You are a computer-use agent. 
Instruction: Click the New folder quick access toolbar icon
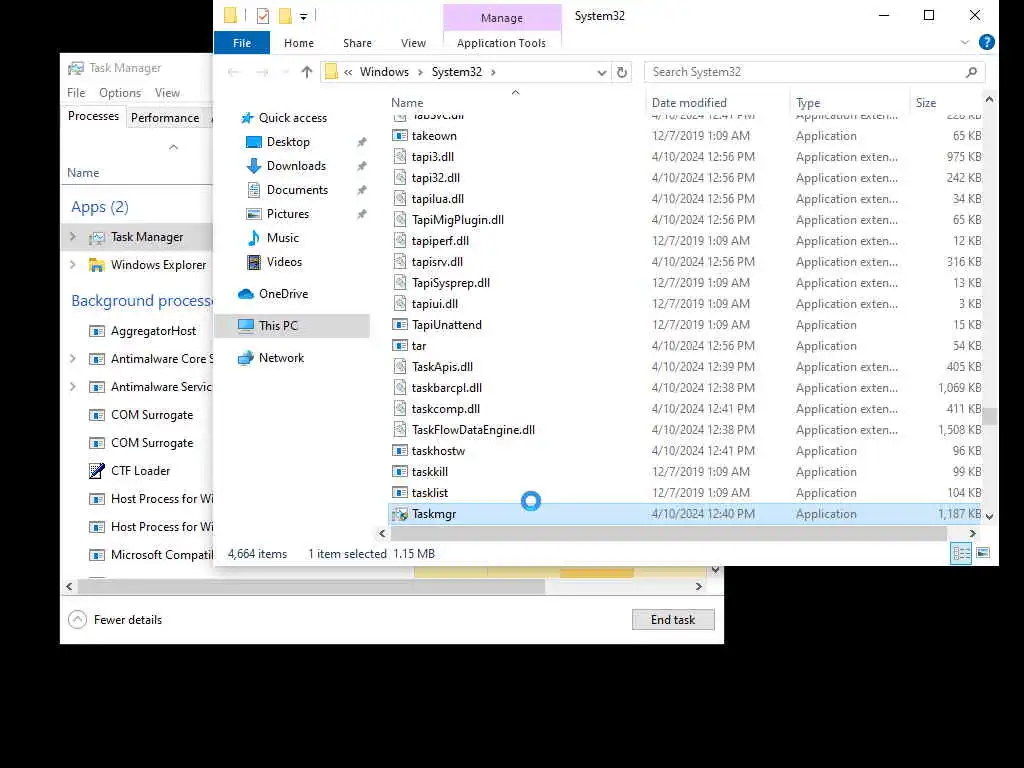coord(285,16)
